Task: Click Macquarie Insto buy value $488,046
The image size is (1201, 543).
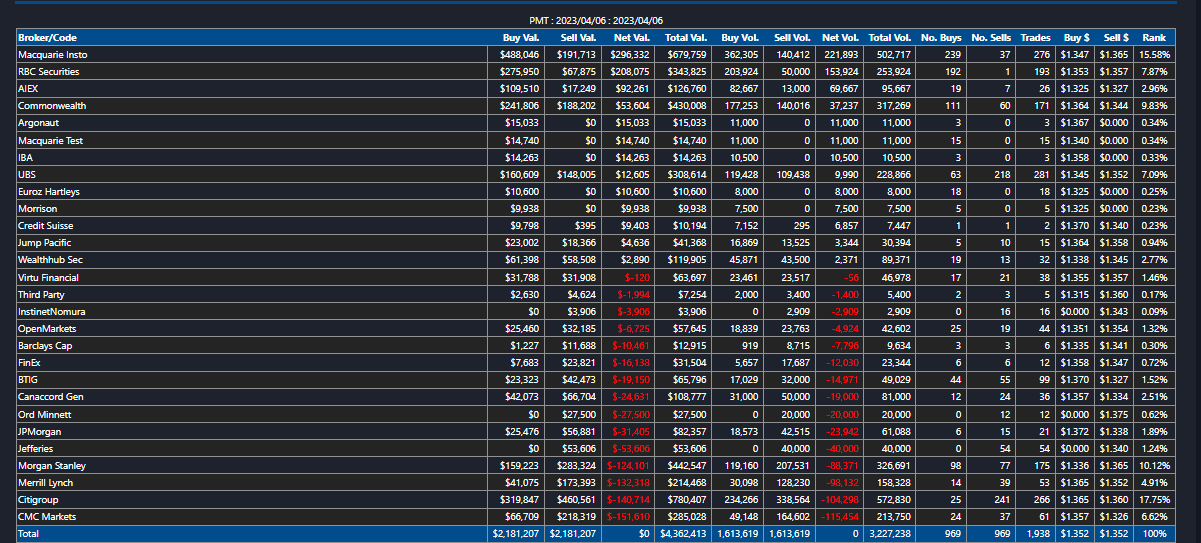Action: point(520,54)
